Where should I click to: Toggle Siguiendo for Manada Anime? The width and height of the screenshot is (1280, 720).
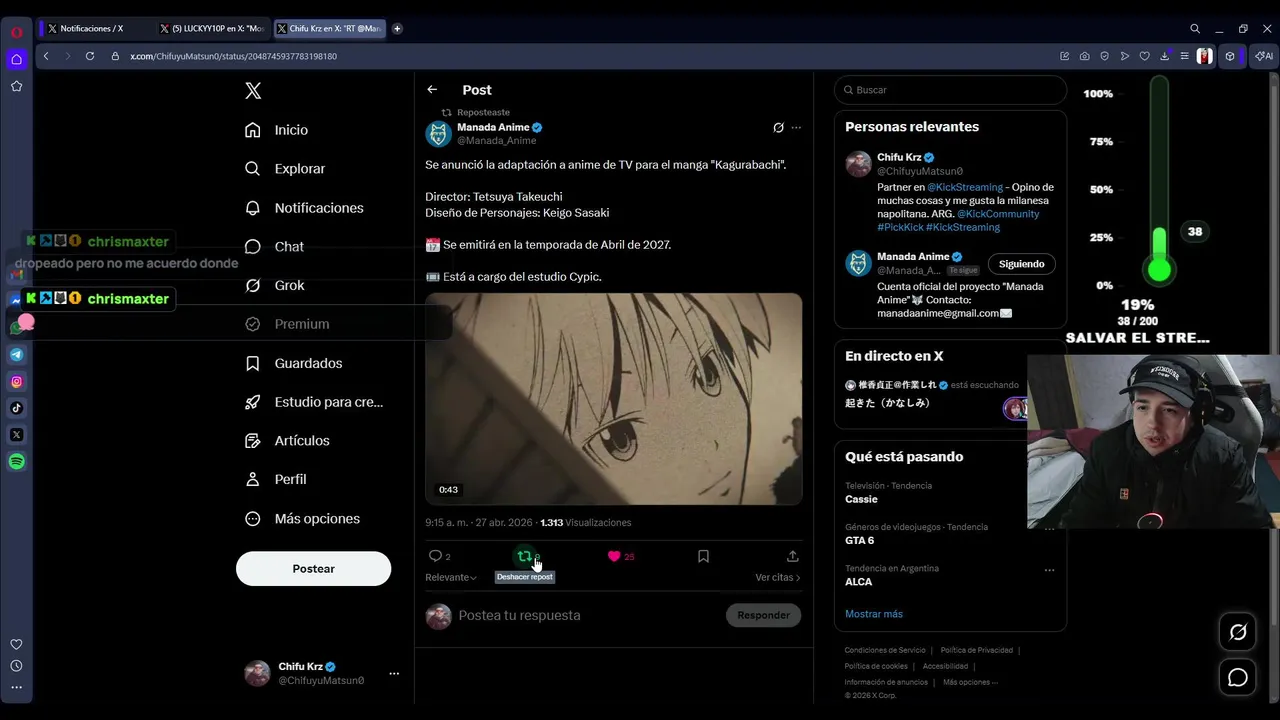tap(1021, 264)
